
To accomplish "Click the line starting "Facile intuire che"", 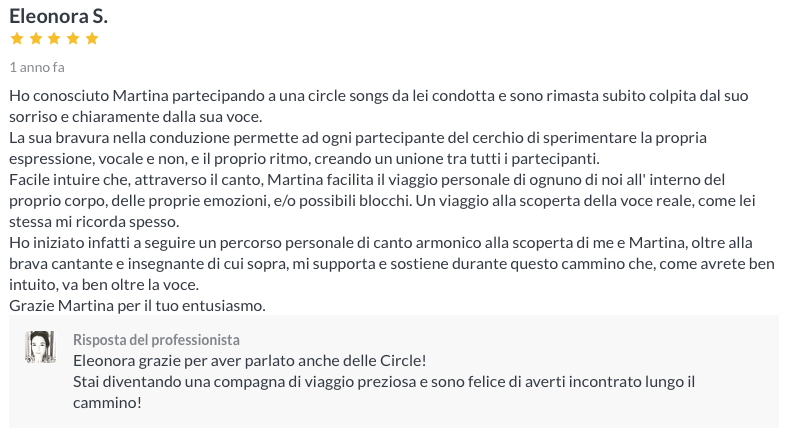I will [376, 180].
